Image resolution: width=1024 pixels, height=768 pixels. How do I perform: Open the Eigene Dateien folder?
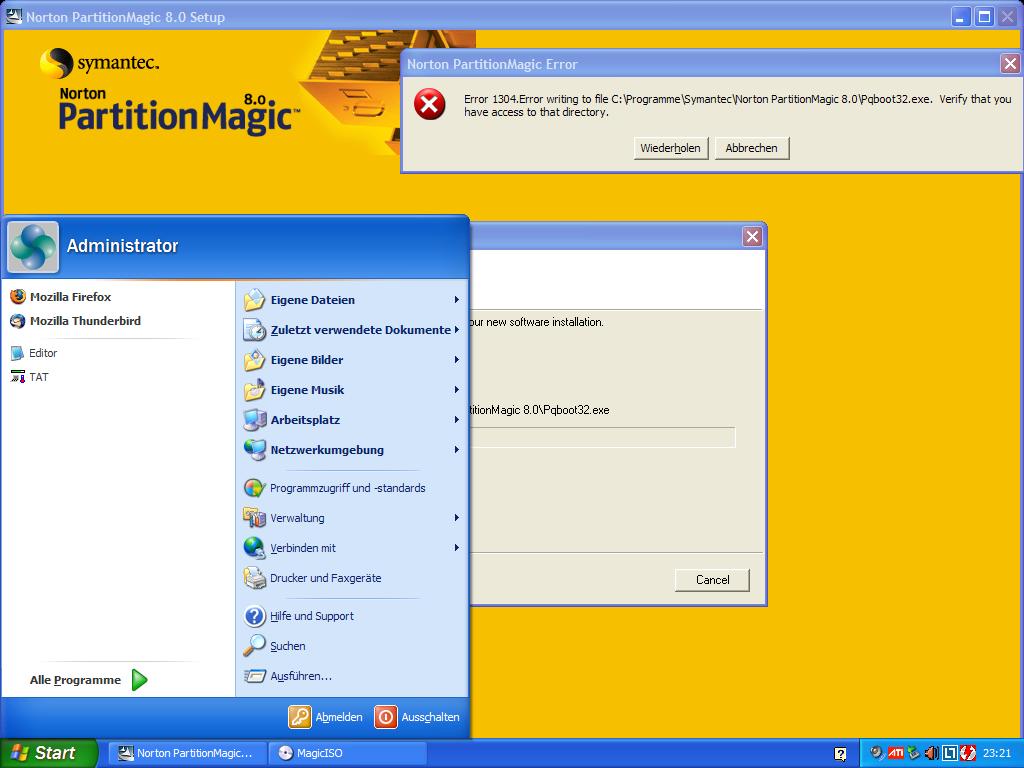pos(352,300)
